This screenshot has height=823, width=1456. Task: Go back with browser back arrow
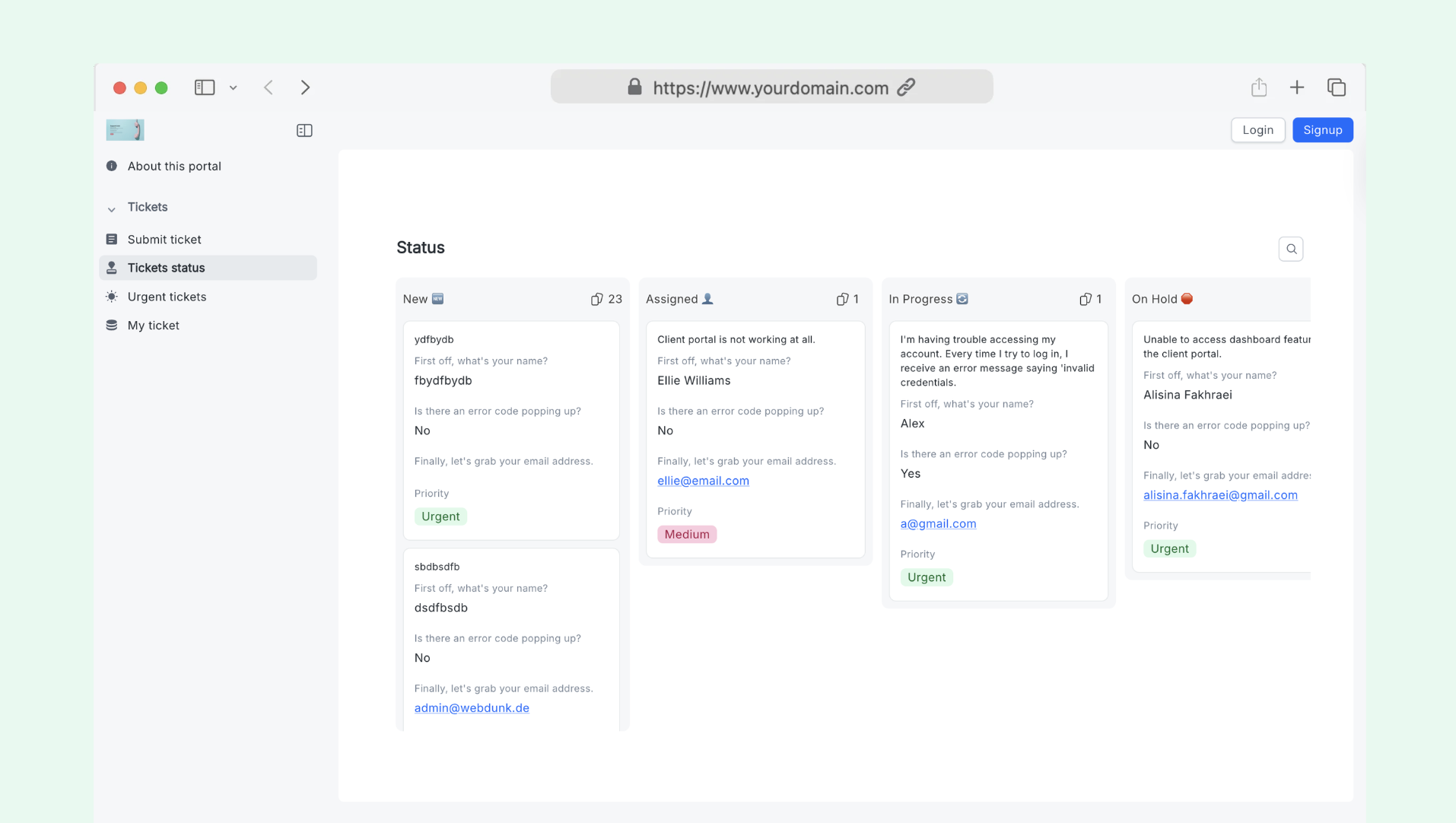tap(269, 87)
